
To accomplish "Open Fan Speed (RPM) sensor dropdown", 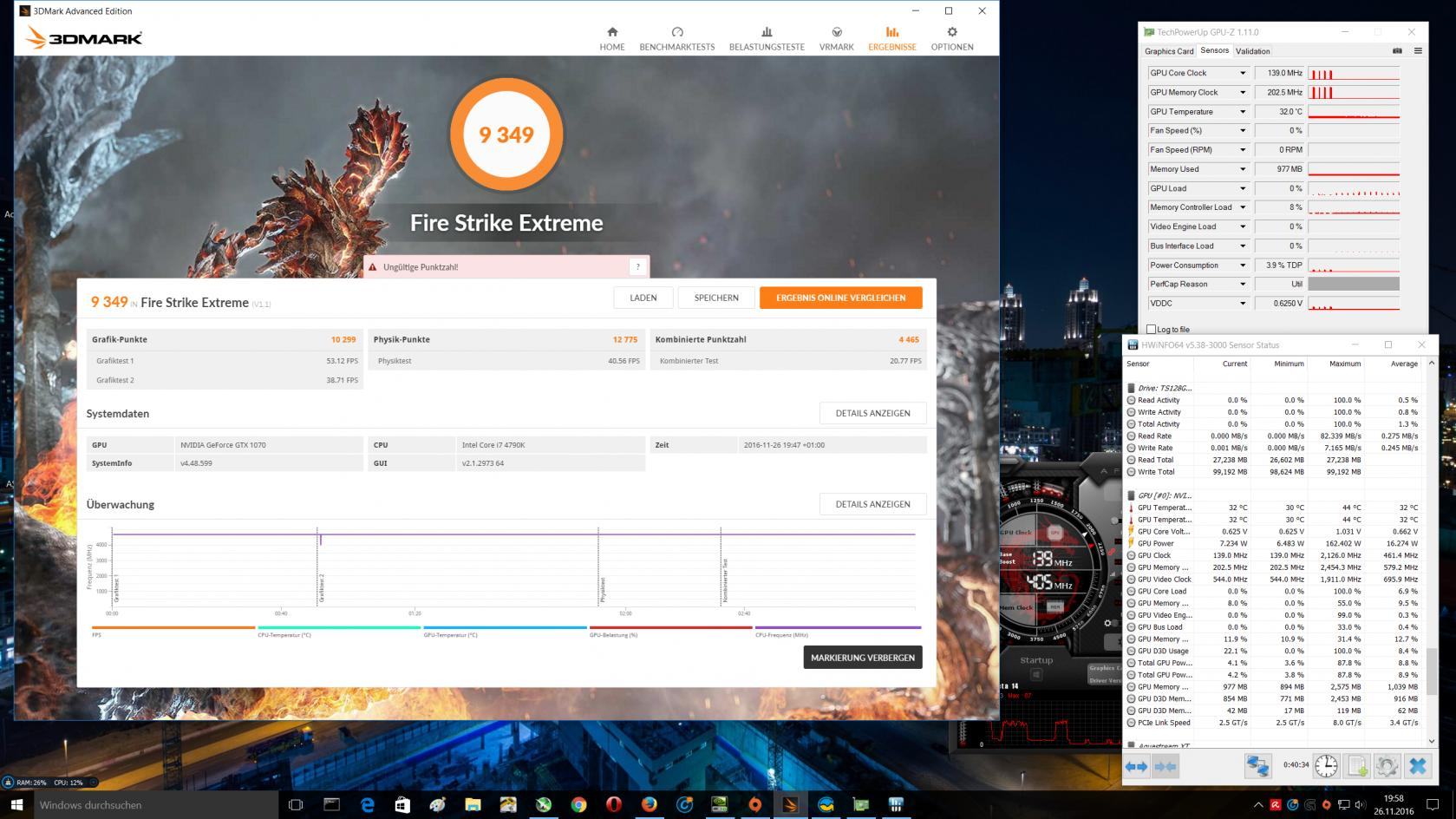I will tap(1242, 149).
